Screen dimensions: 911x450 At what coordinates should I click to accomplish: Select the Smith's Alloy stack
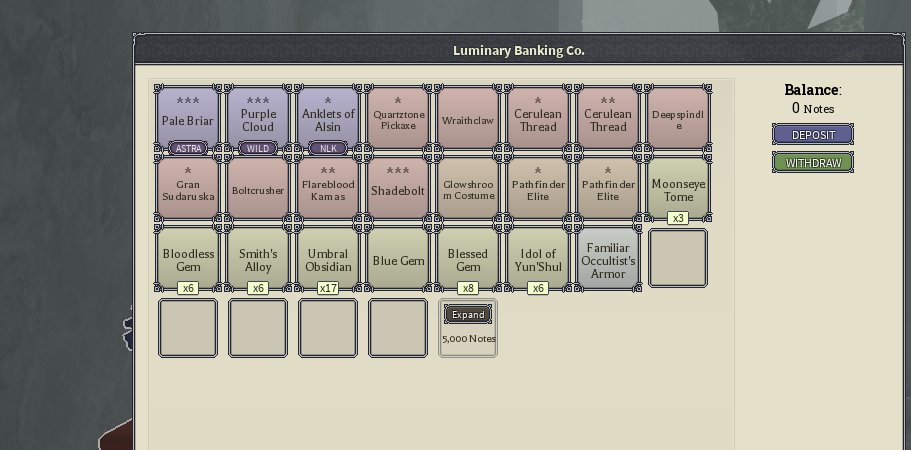point(258,259)
